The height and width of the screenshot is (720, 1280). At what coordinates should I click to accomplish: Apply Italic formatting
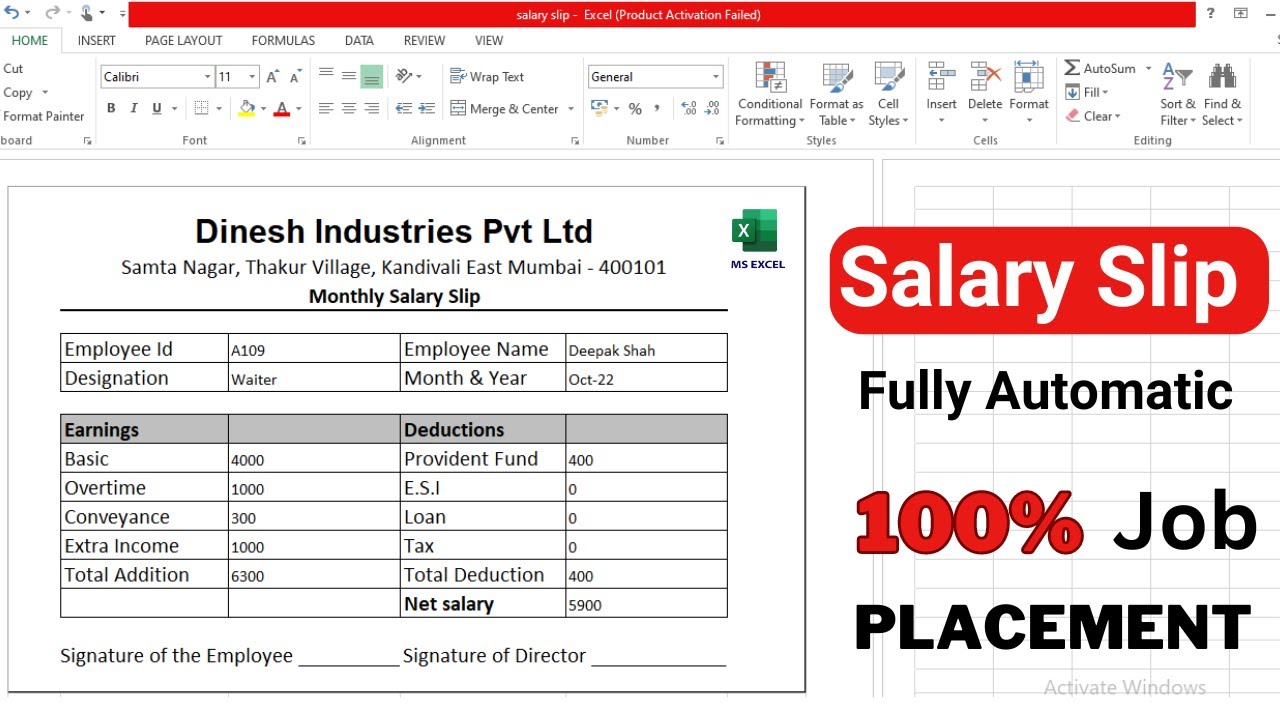(x=134, y=108)
